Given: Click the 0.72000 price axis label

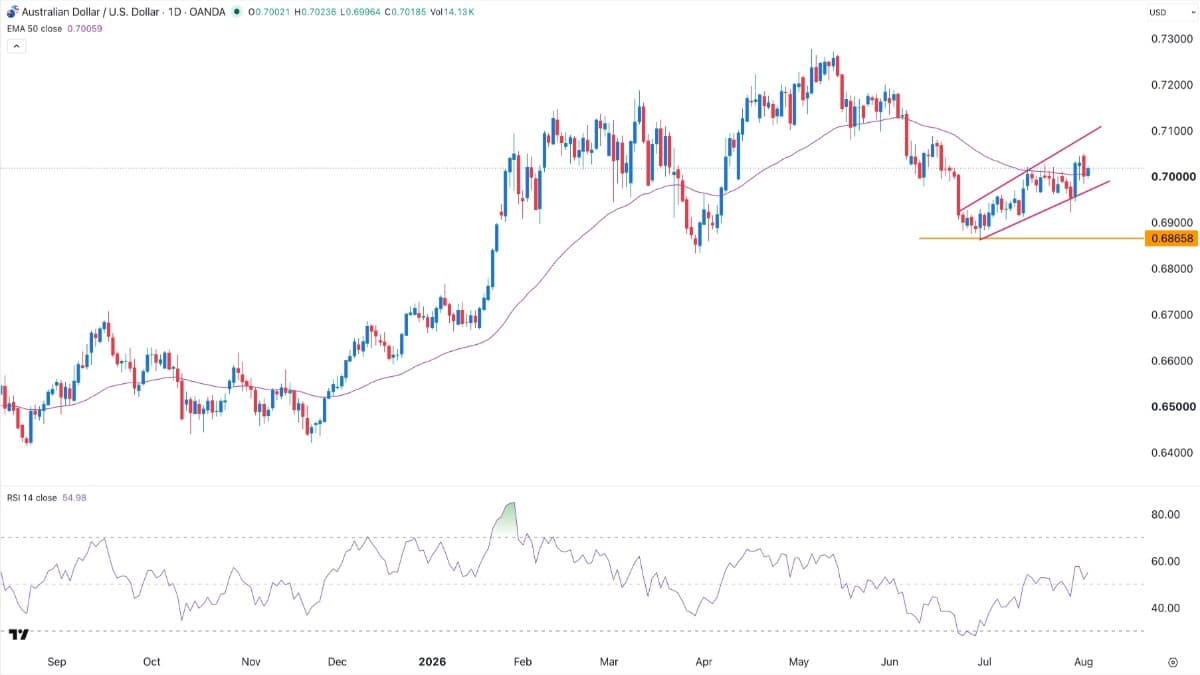Looking at the screenshot, I should (x=1172, y=85).
